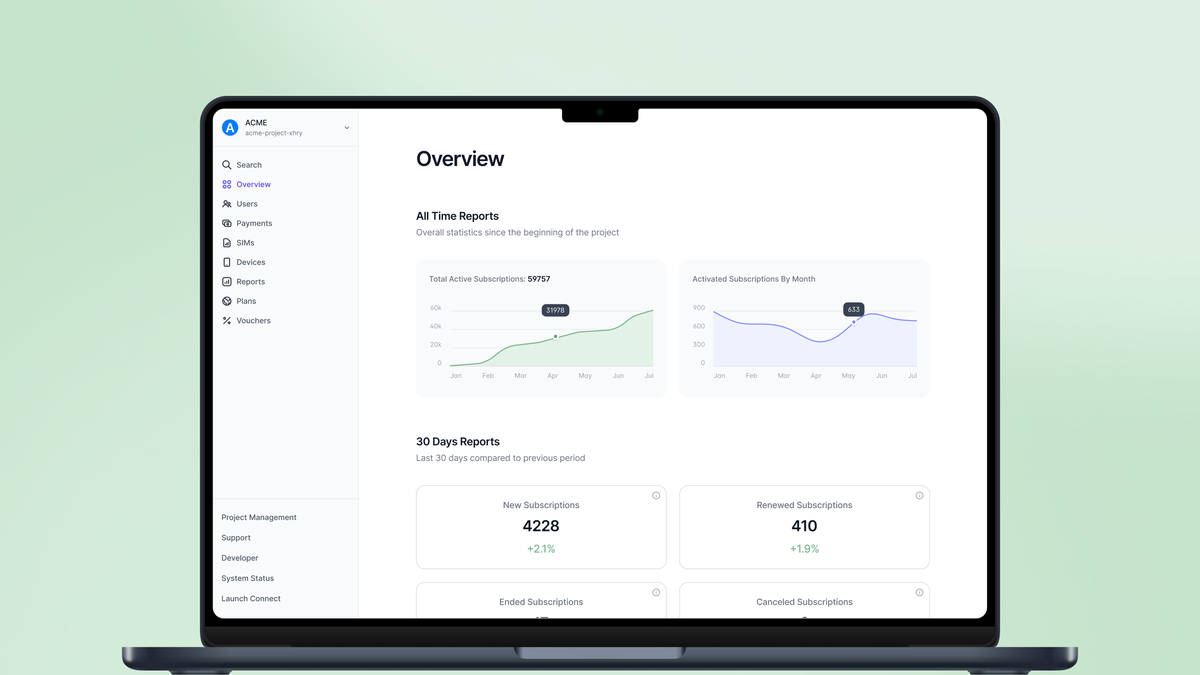1200x675 pixels.
Task: Select Users from the sidebar navigation
Action: [248, 203]
